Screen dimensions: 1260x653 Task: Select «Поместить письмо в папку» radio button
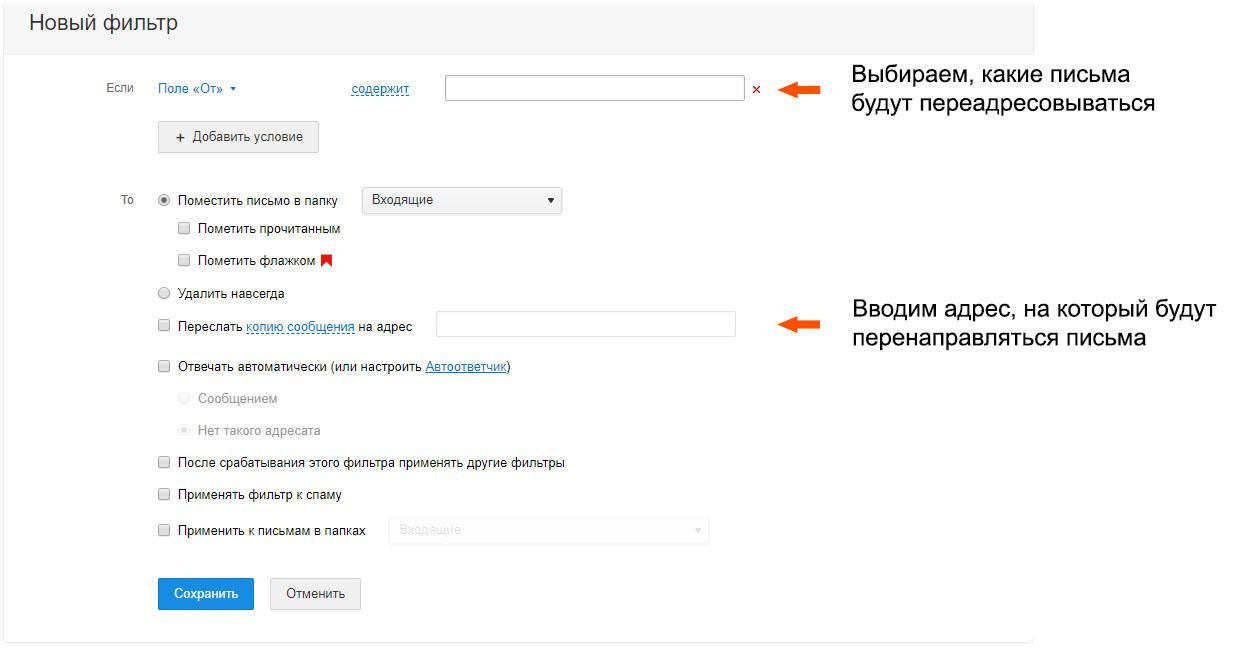[164, 200]
